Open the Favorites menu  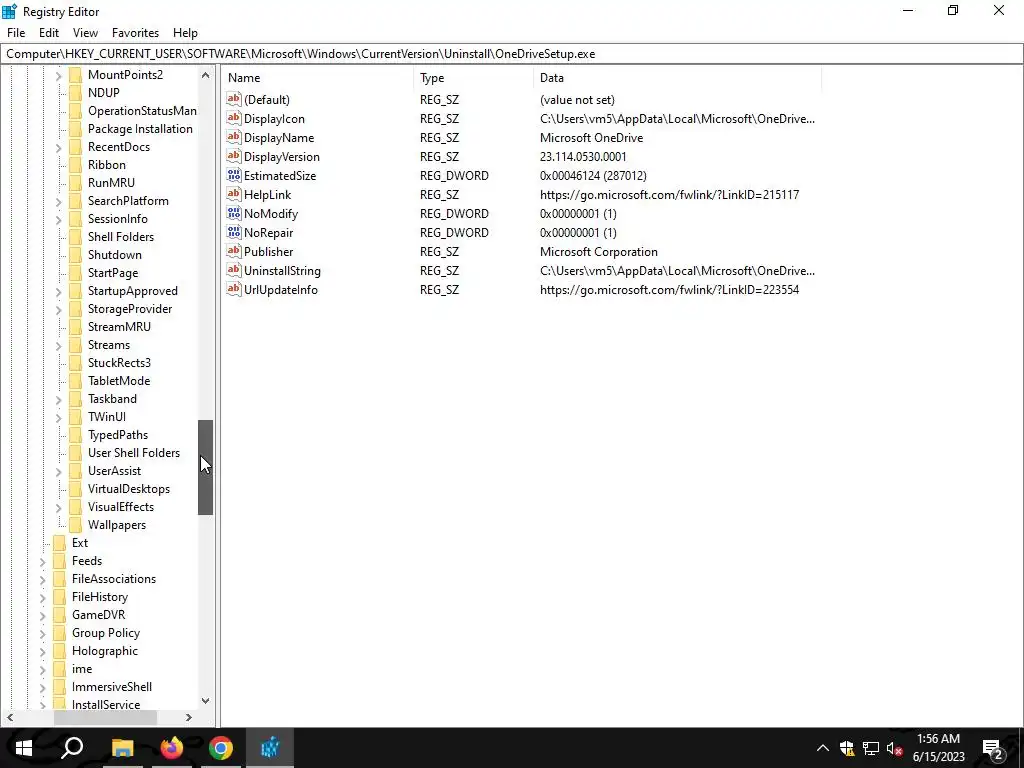(135, 33)
